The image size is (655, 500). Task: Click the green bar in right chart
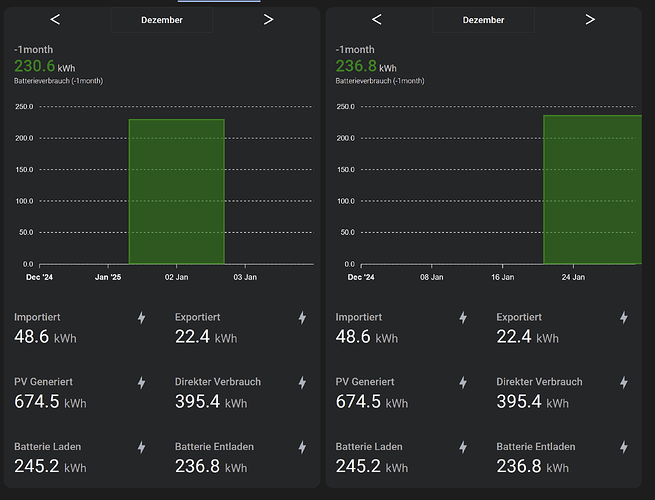click(x=592, y=189)
